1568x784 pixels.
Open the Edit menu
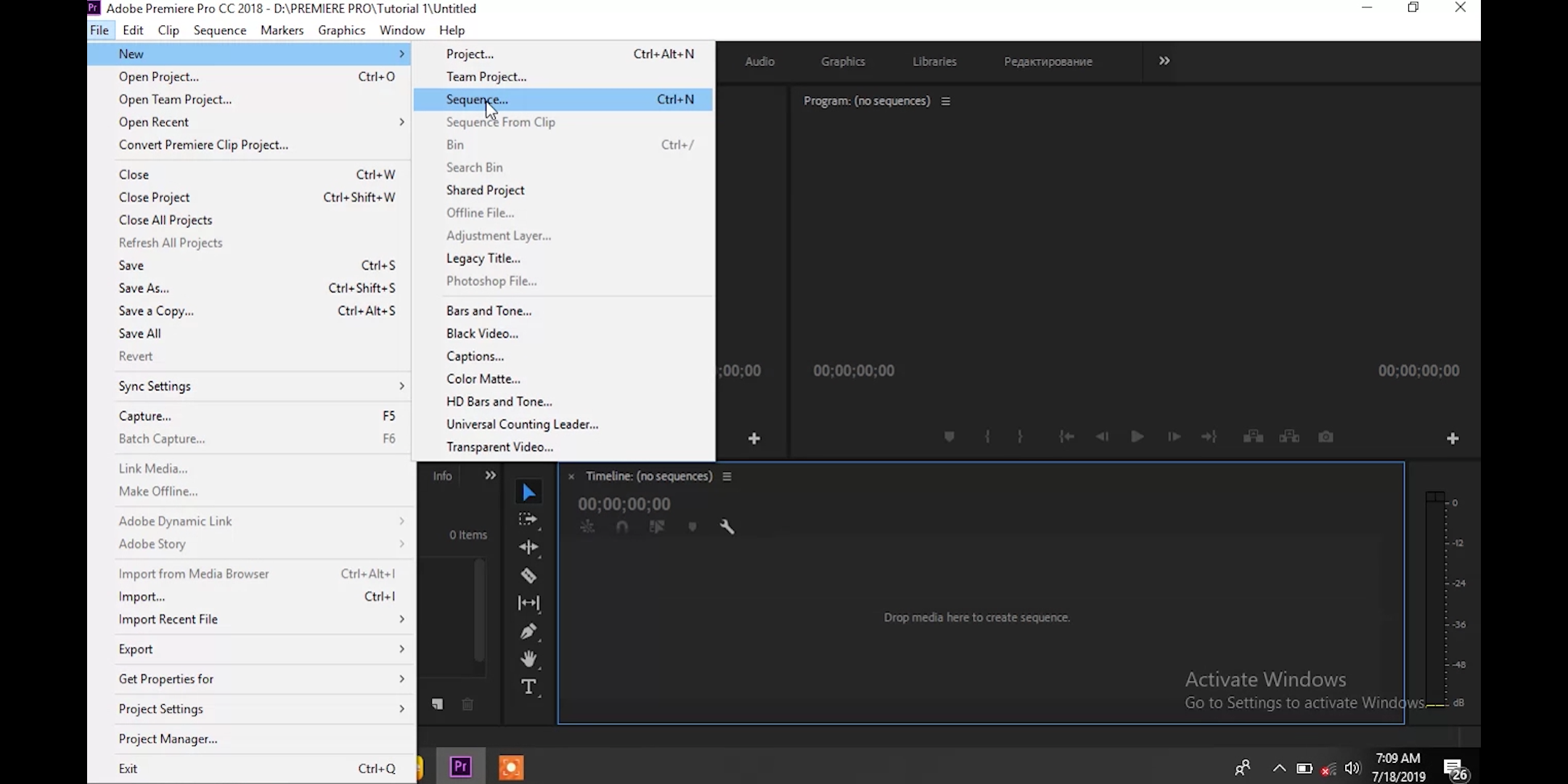point(133,30)
